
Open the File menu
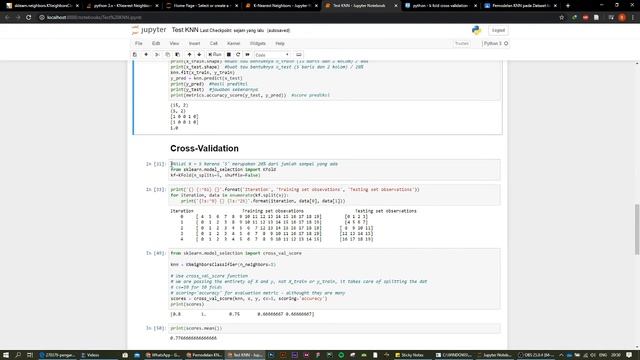click(139, 43)
